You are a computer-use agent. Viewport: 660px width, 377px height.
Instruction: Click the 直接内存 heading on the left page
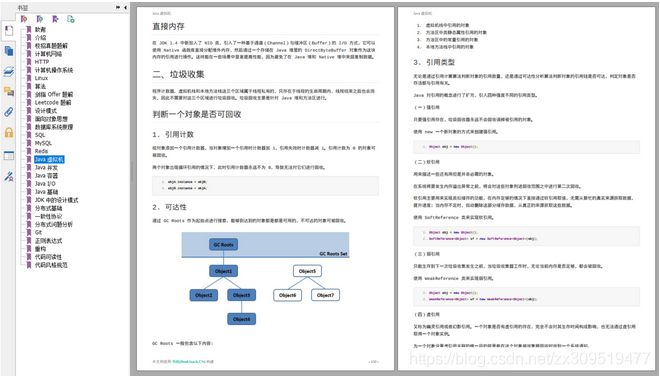[x=168, y=26]
